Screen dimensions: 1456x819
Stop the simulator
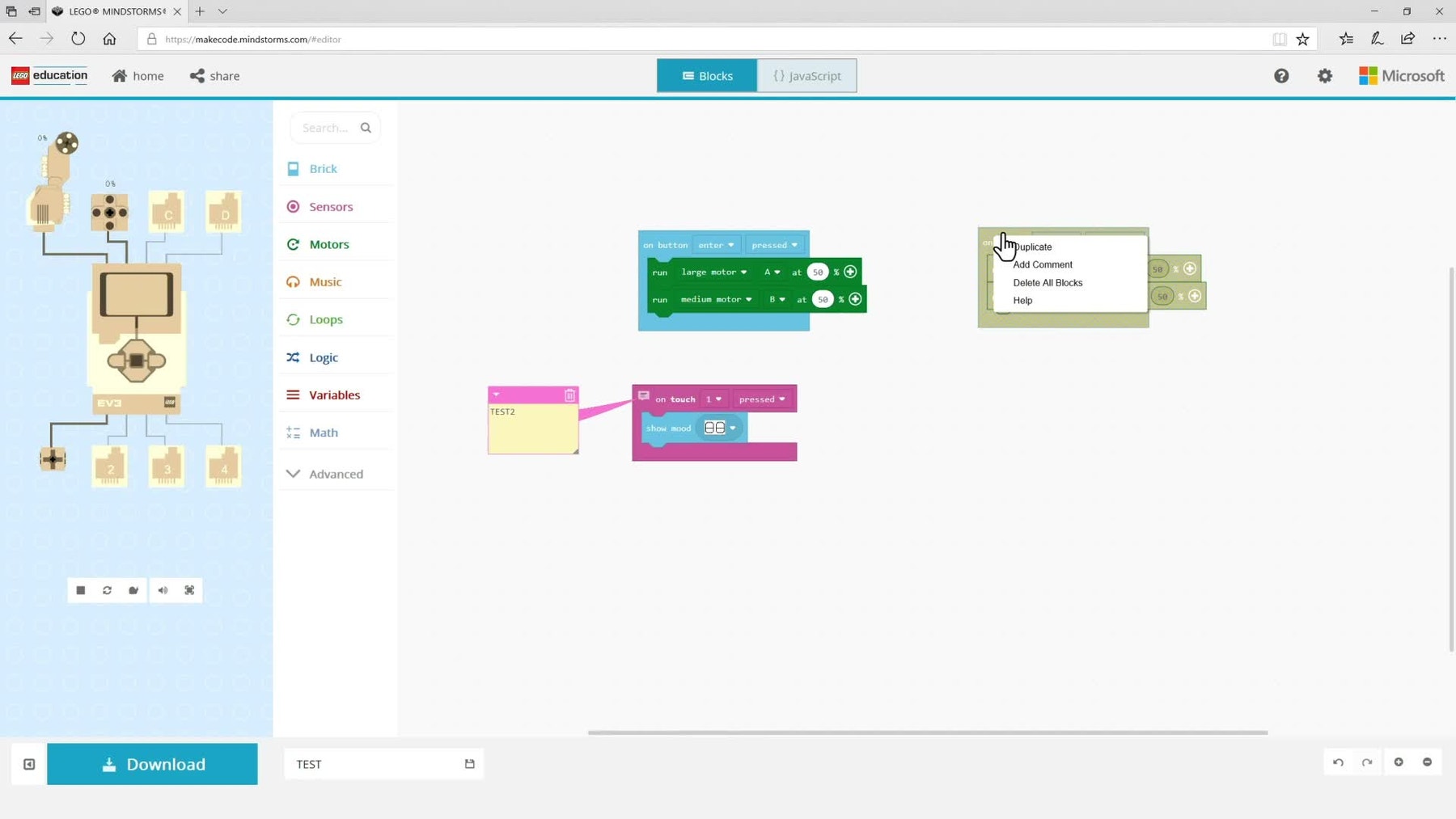(81, 590)
